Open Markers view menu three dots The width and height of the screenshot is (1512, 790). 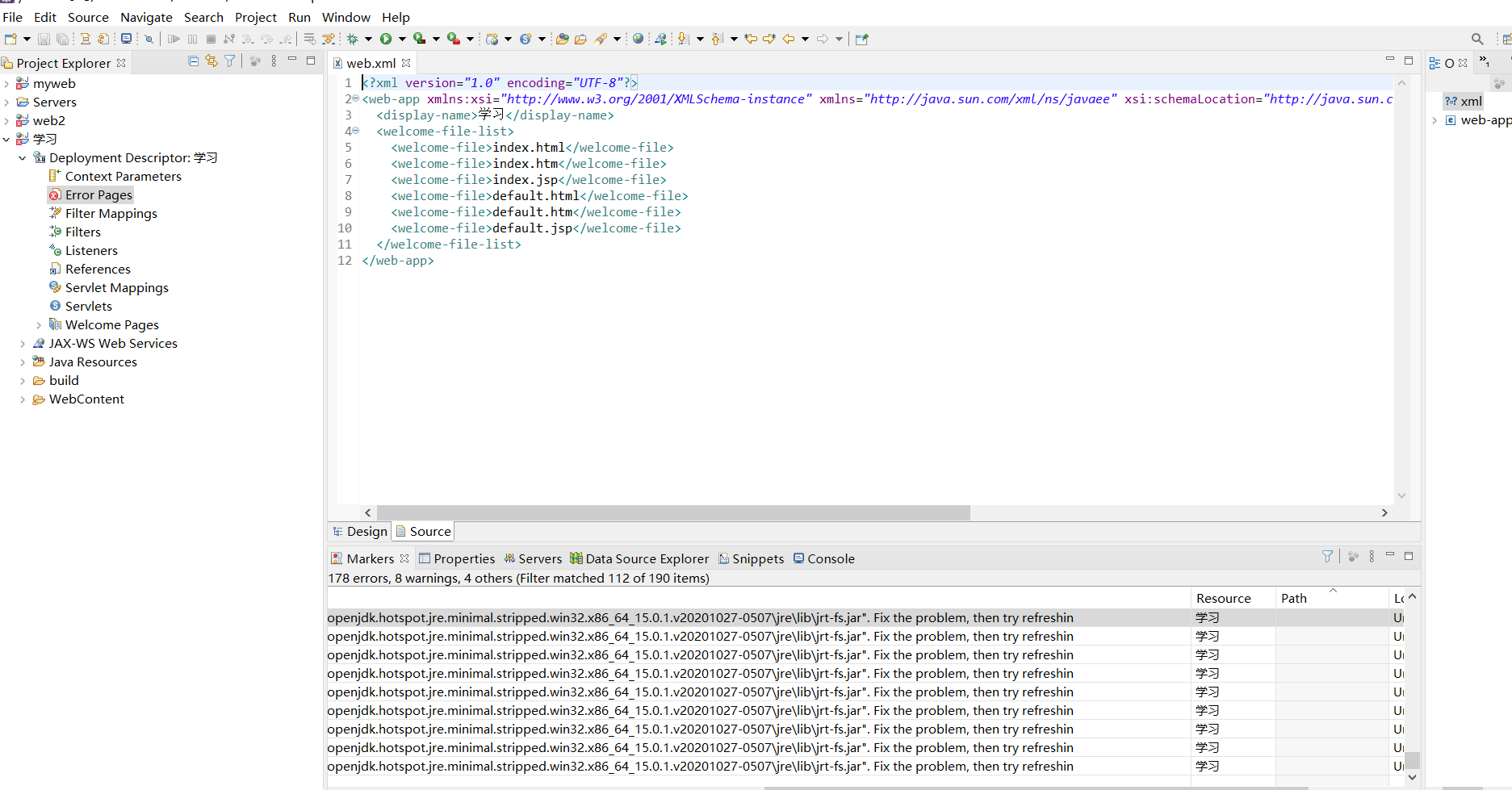click(1372, 557)
